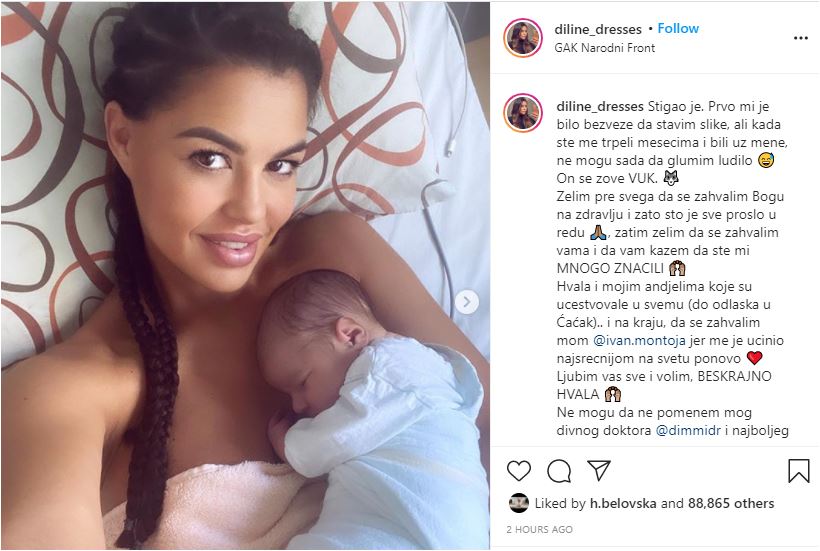820x551 pixels.
Task: Open the diline_dresses username in the caption
Action: pos(600,107)
